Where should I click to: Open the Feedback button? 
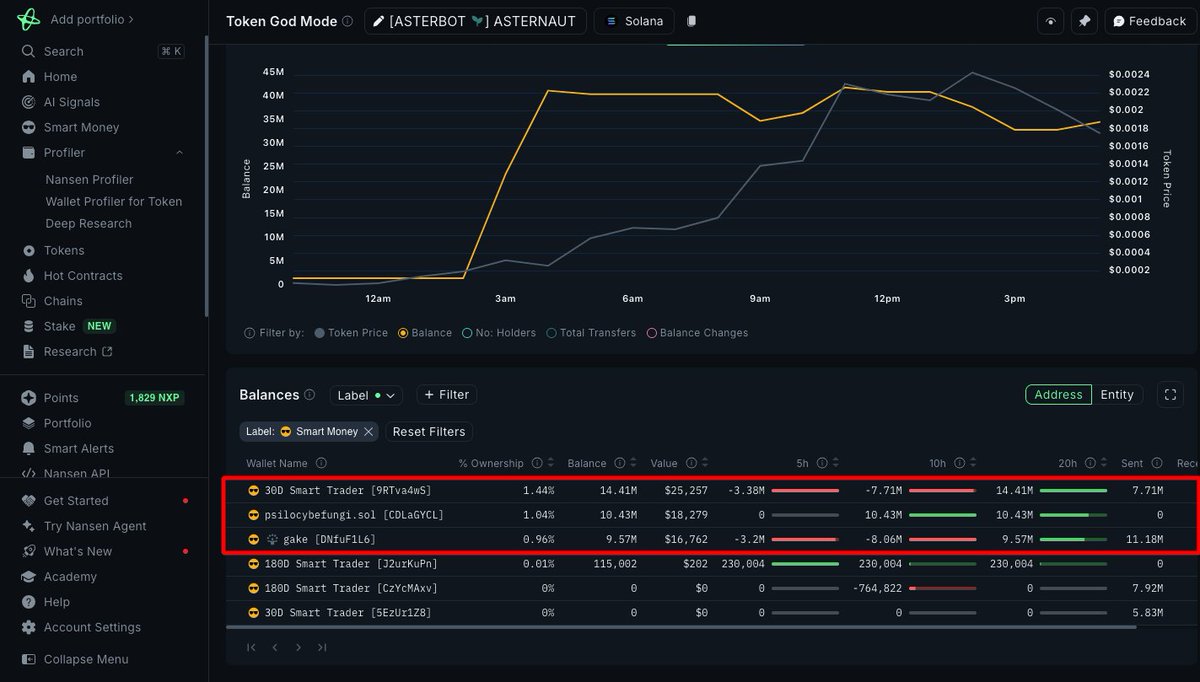(1150, 21)
